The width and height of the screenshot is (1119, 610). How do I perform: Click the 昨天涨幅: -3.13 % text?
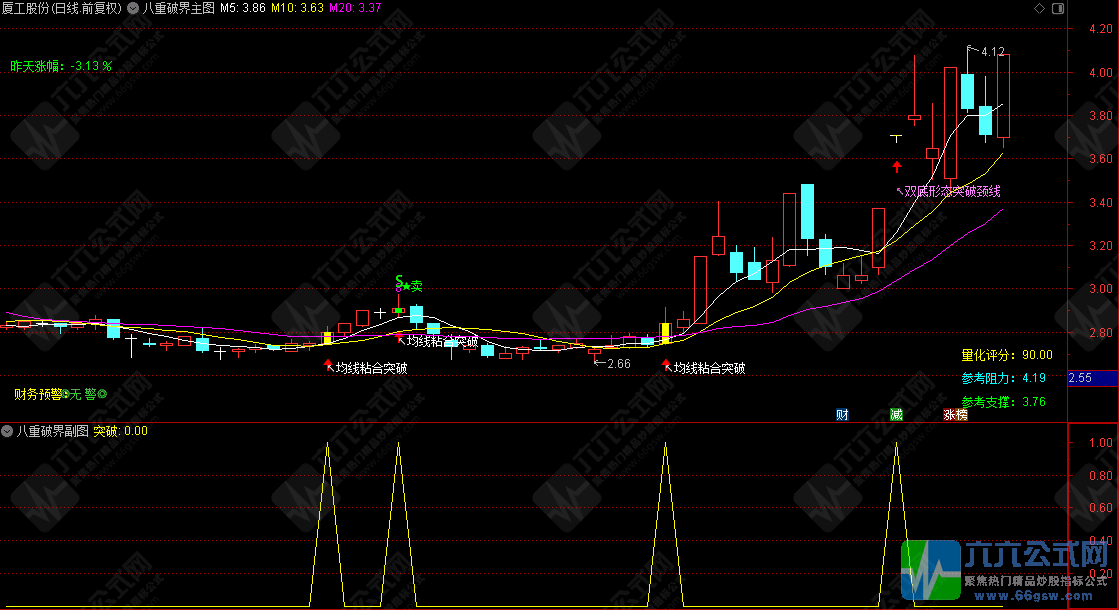[61, 66]
